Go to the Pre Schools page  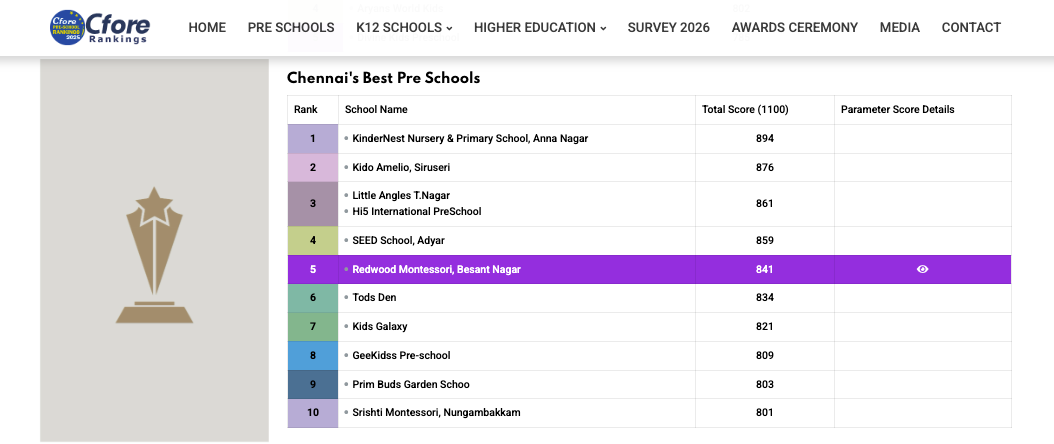coord(291,28)
